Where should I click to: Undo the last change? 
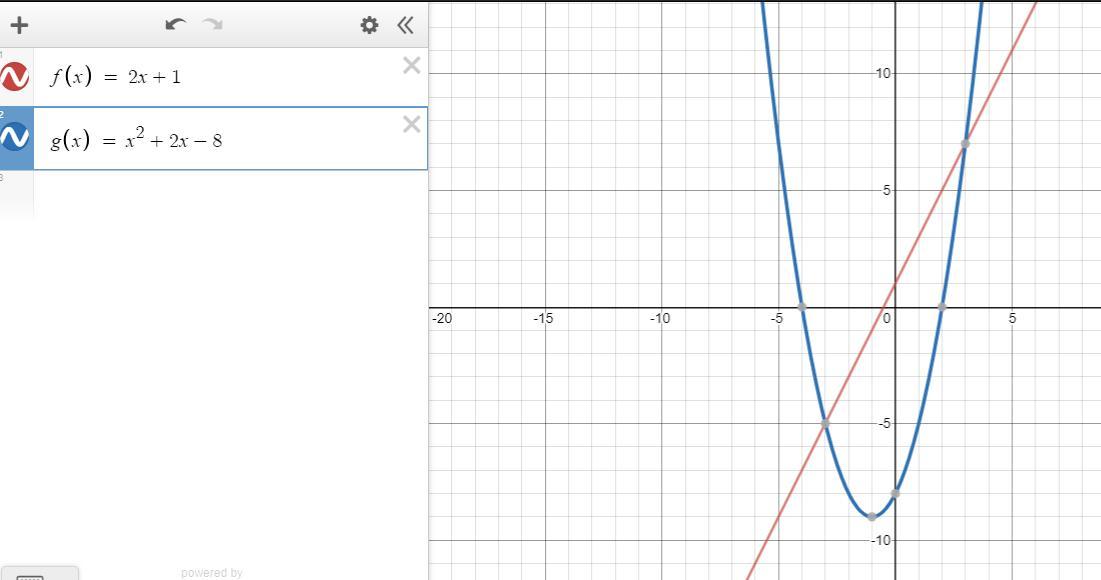point(176,25)
